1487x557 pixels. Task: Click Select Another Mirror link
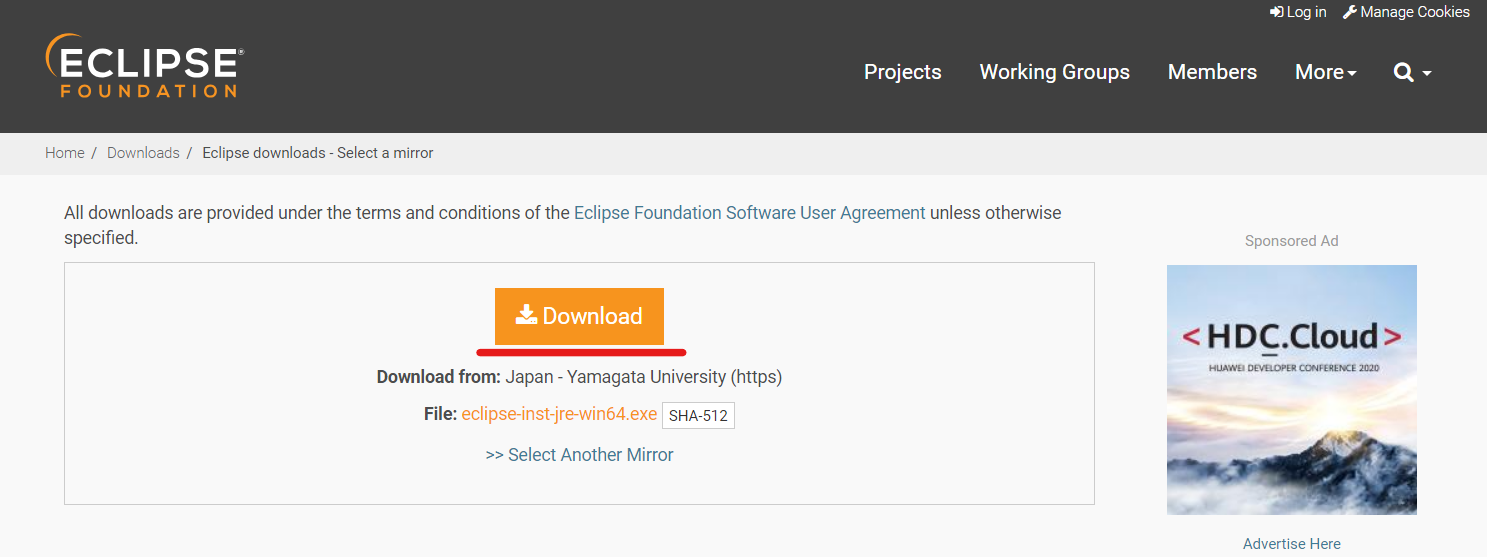579,455
